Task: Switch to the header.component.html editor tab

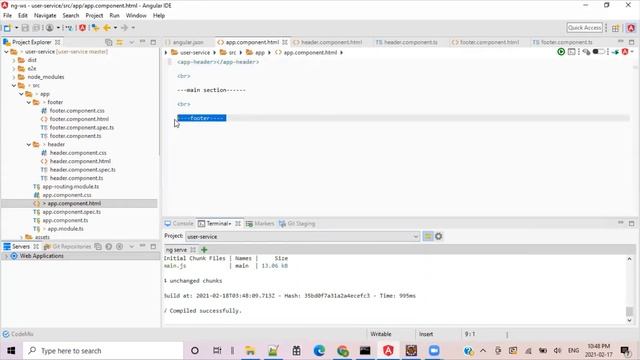Action: [328, 42]
